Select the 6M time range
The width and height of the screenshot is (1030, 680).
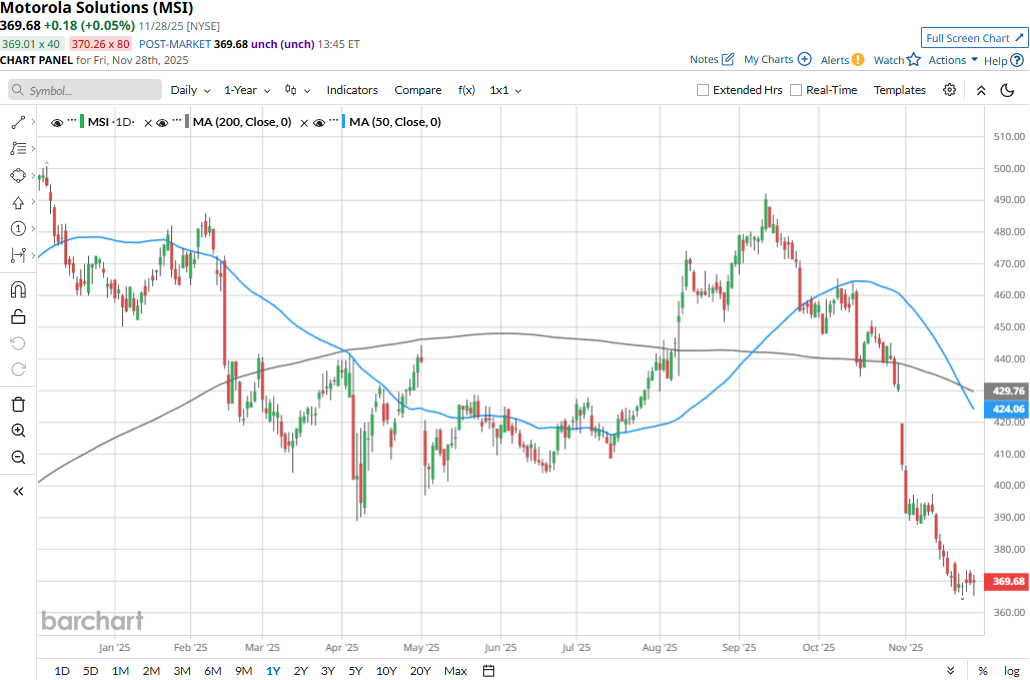point(212,670)
